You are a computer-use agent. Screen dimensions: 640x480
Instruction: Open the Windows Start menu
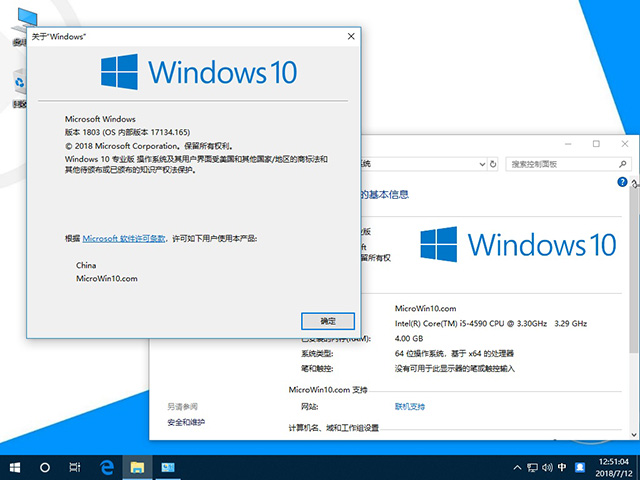click(15, 467)
